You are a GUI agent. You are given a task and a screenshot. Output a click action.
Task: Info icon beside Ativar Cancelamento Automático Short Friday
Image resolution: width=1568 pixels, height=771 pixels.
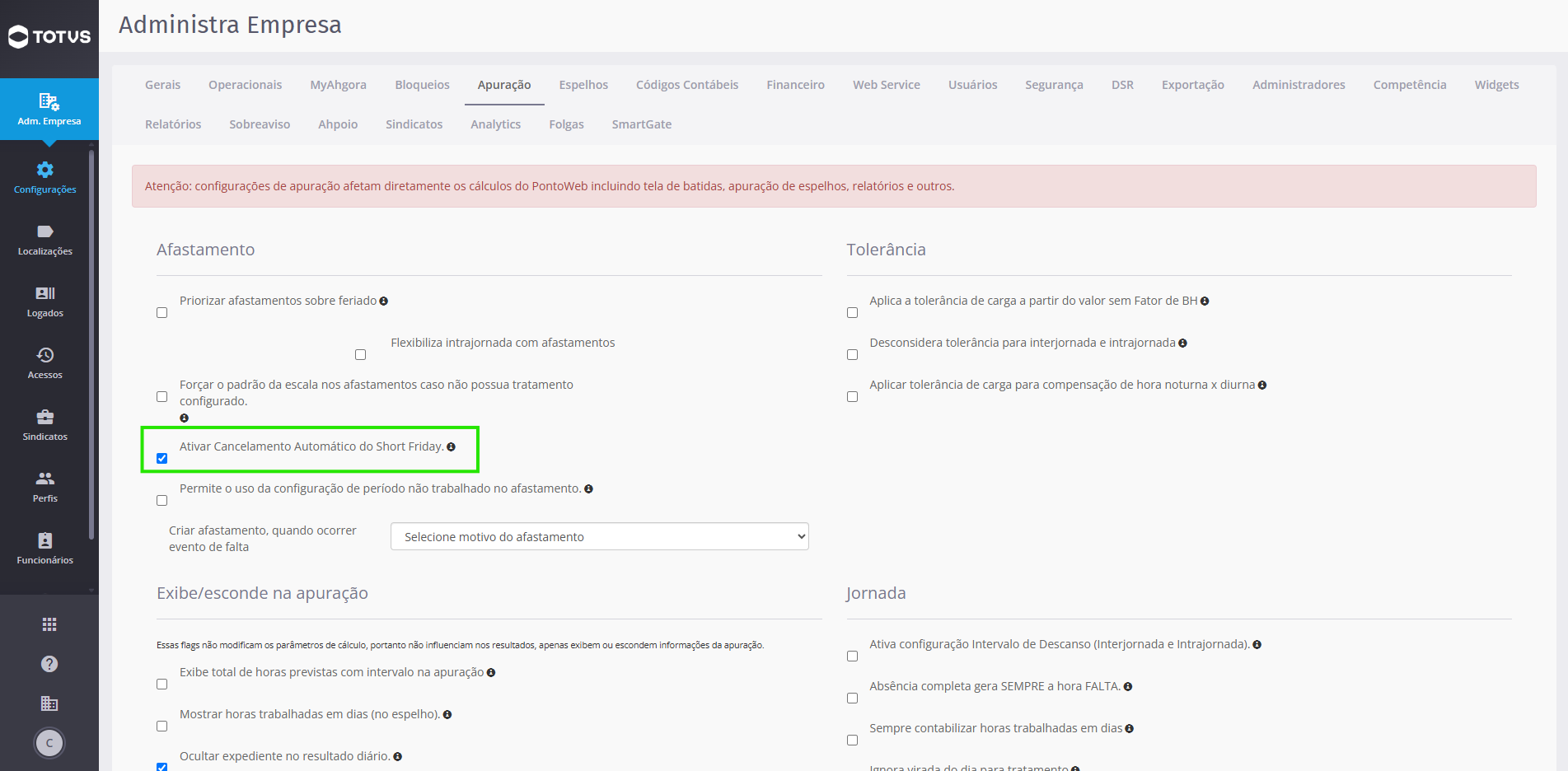tap(452, 447)
